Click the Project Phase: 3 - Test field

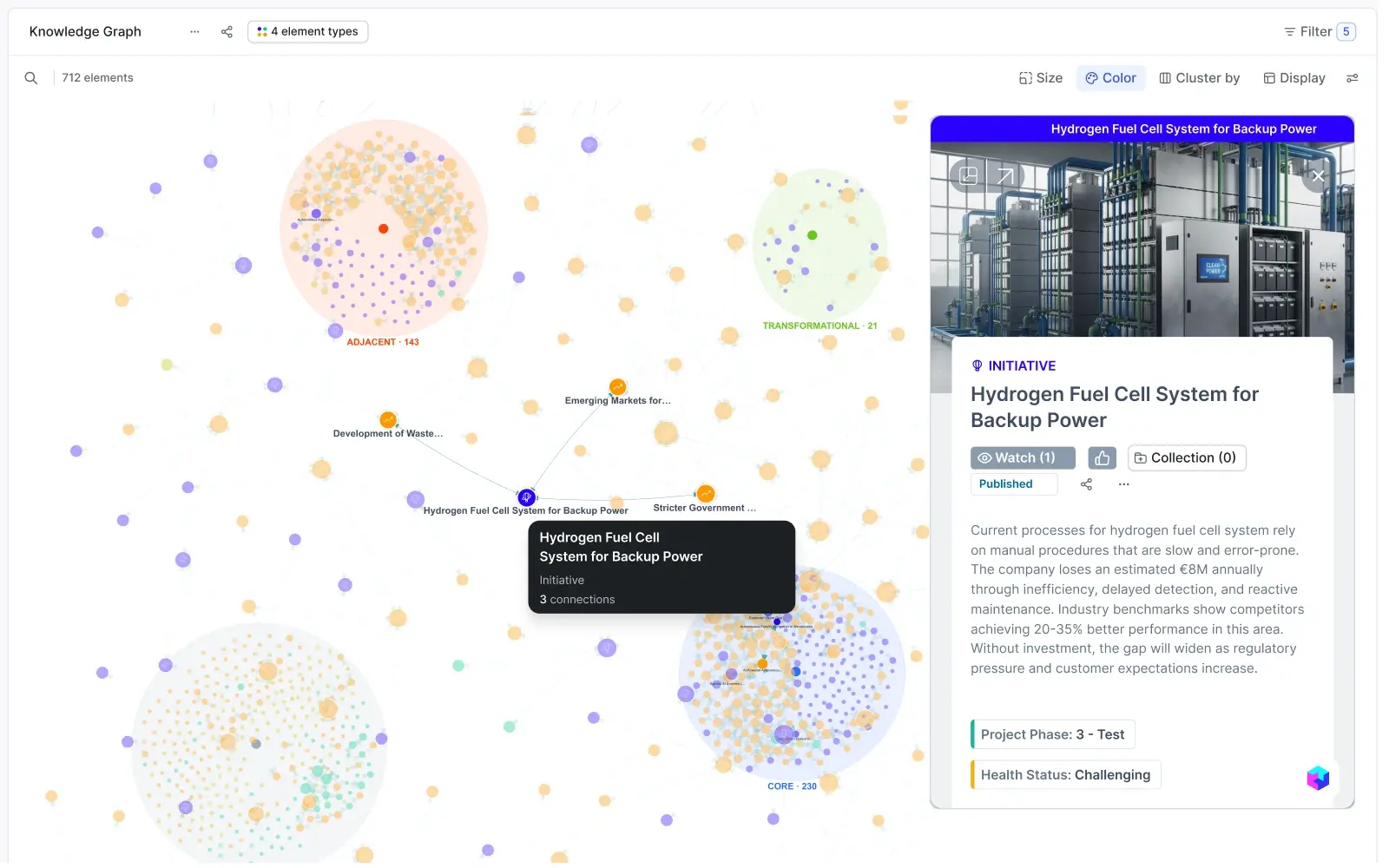(x=1052, y=734)
